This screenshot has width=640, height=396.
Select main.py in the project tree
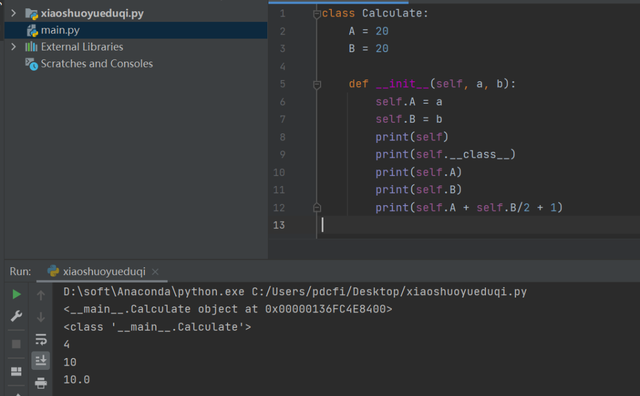pyautogui.click(x=136, y=30)
